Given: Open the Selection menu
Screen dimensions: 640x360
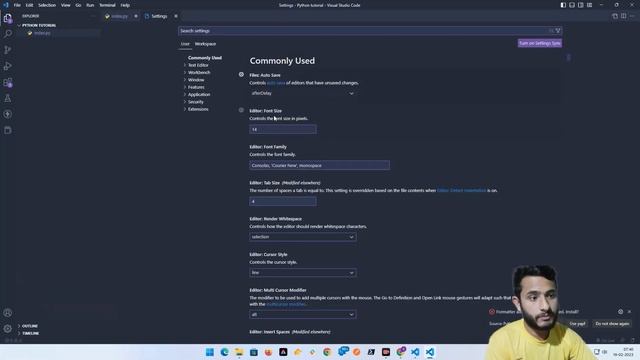Looking at the screenshot, I should point(47,5).
